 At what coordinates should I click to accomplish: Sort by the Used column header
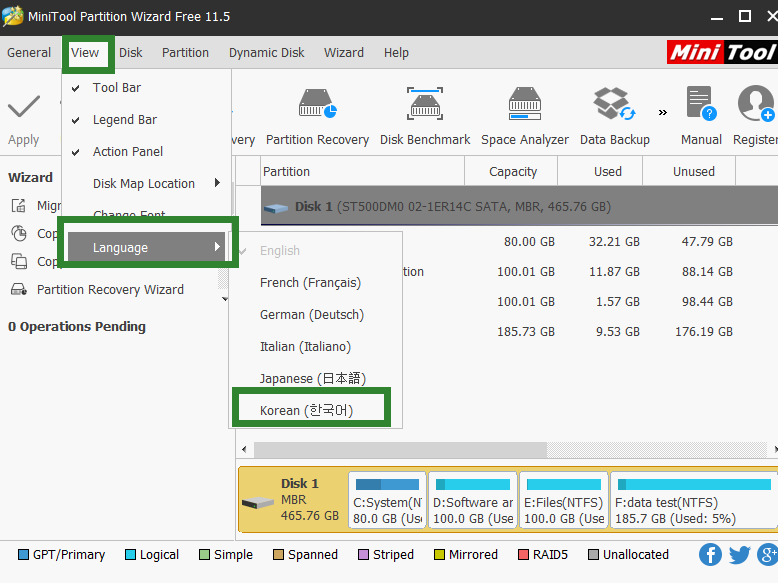coord(600,171)
